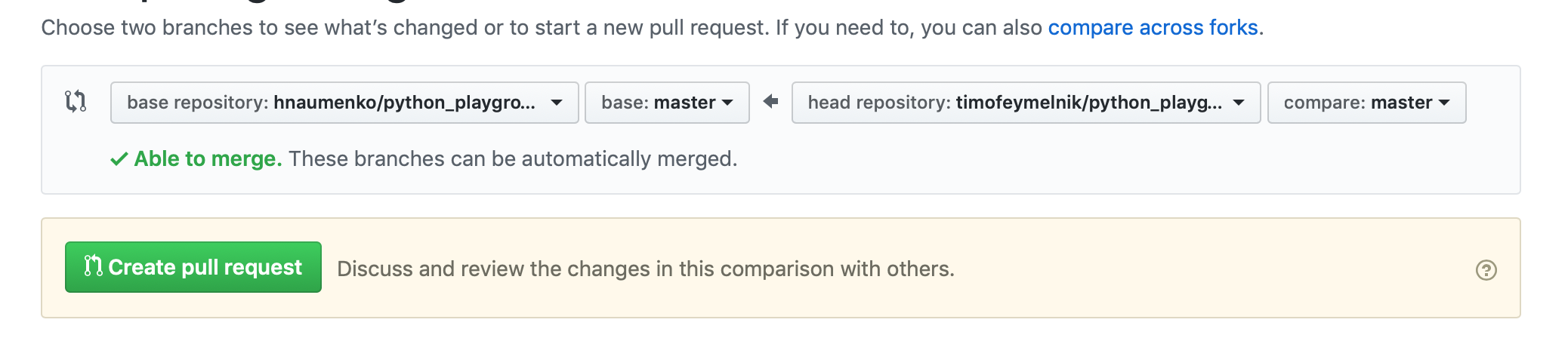The width and height of the screenshot is (1568, 338).
Task: Click the compare across forks link
Action: 1153,28
